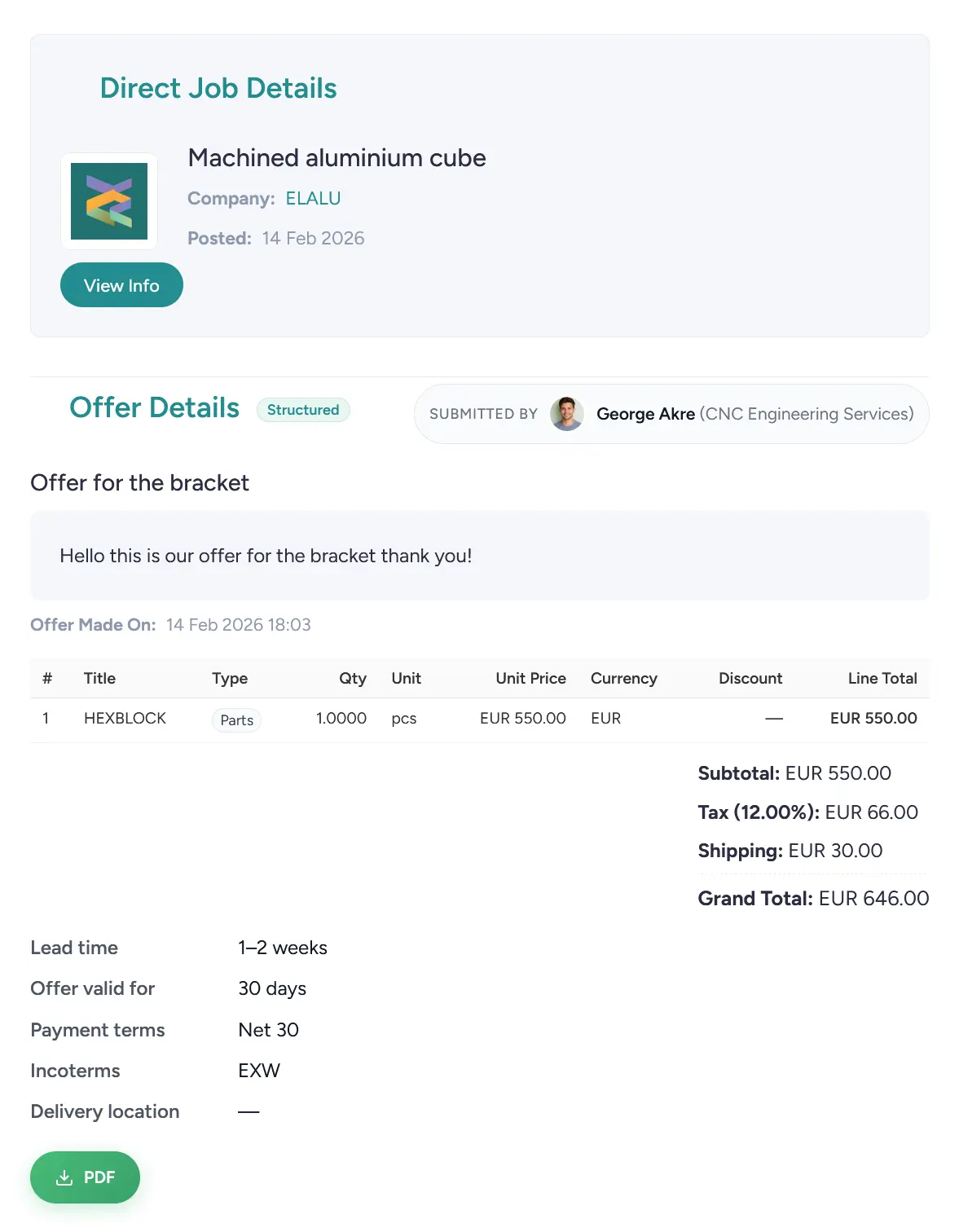Click the ELALU company logo thumbnail
This screenshot has height=1232, width=959.
[x=109, y=201]
